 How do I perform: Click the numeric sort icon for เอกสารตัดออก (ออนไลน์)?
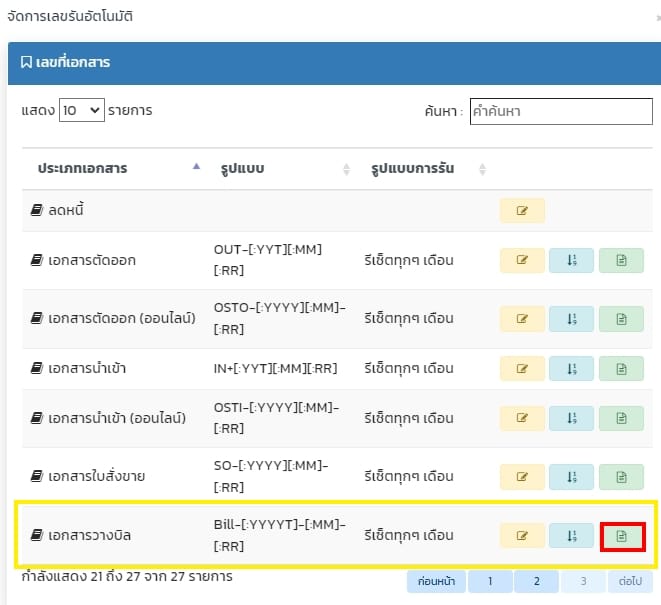pos(571,319)
